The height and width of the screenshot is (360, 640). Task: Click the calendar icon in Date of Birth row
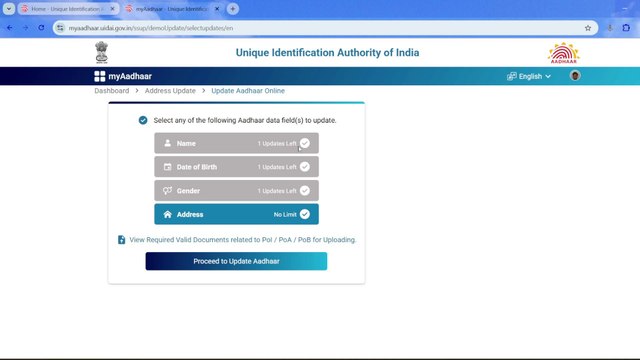pyautogui.click(x=167, y=167)
